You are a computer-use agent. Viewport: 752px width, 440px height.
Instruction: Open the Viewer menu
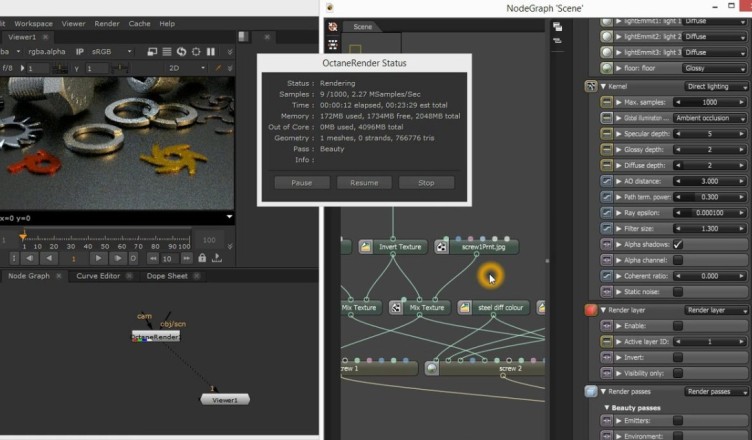click(73, 24)
